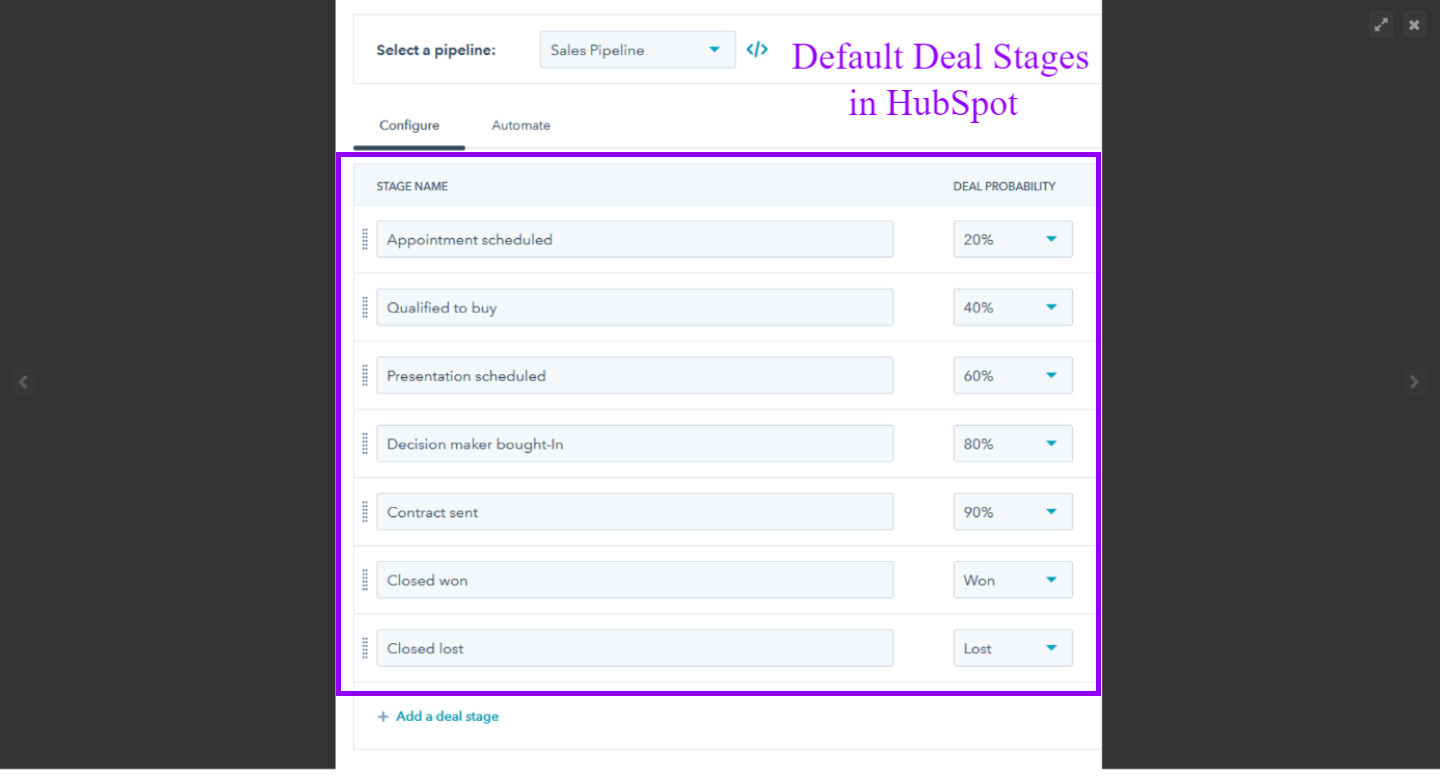Select the Configure tab

coord(409,125)
